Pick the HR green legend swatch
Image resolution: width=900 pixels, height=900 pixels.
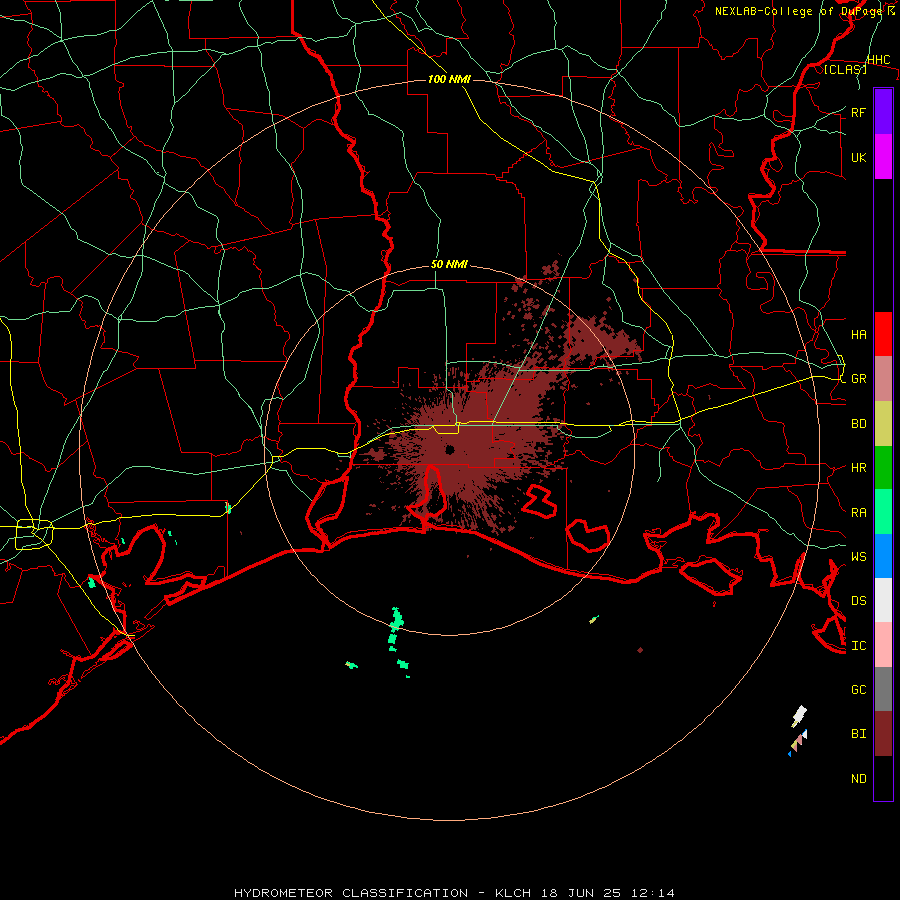(x=883, y=468)
